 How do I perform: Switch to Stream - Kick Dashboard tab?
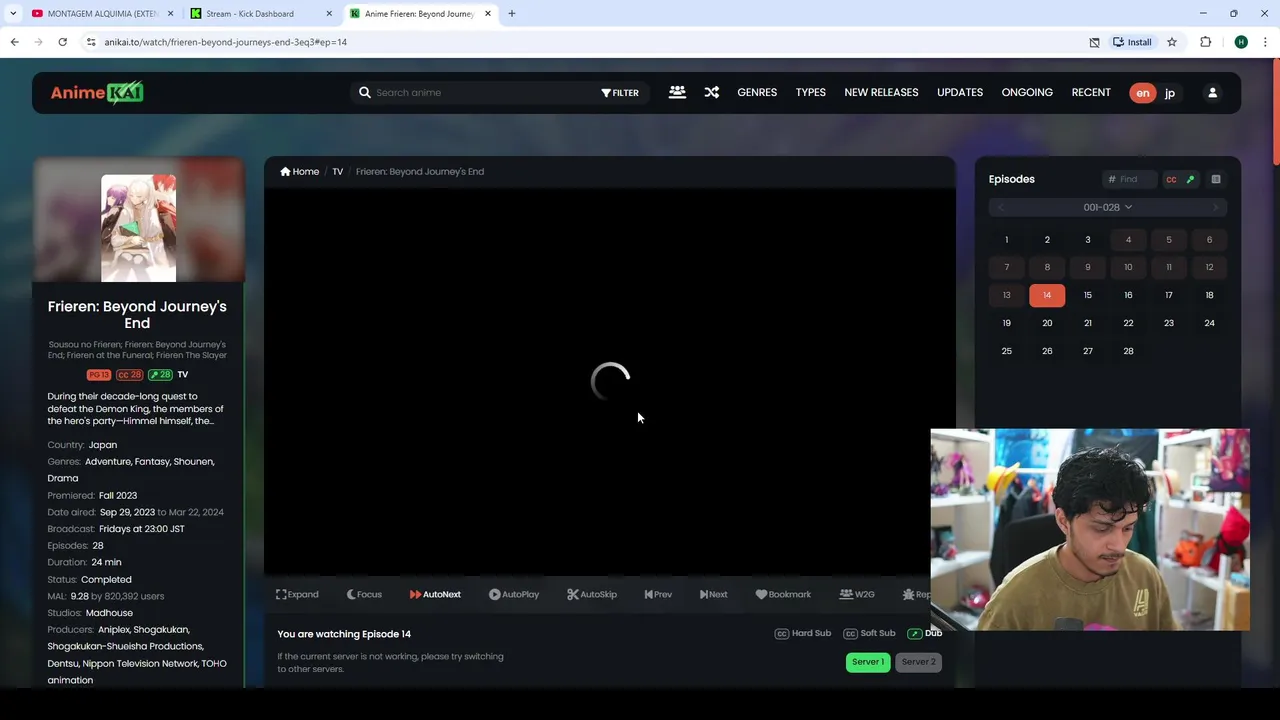tap(262, 14)
